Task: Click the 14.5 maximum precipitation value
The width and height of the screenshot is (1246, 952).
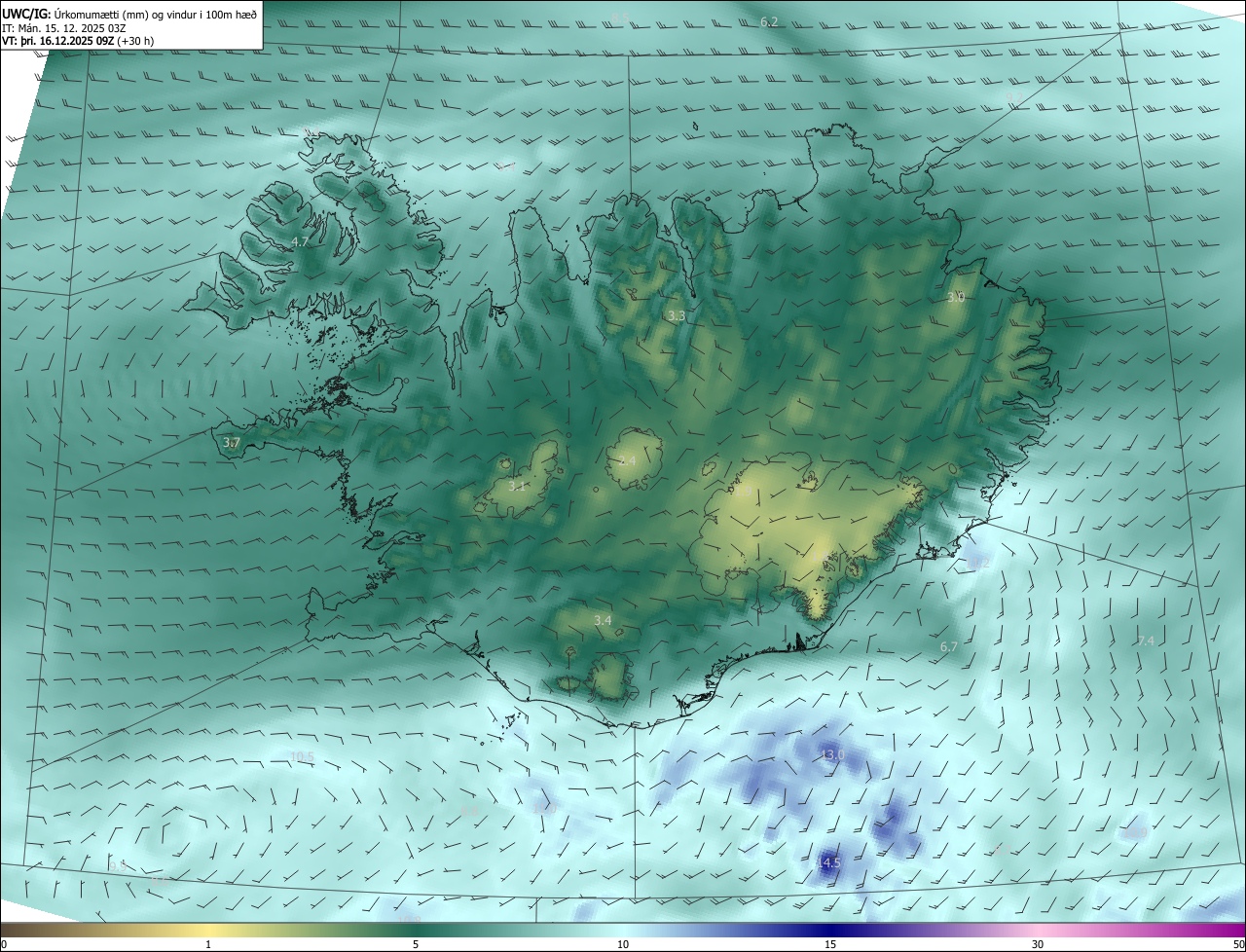Action: [x=828, y=863]
